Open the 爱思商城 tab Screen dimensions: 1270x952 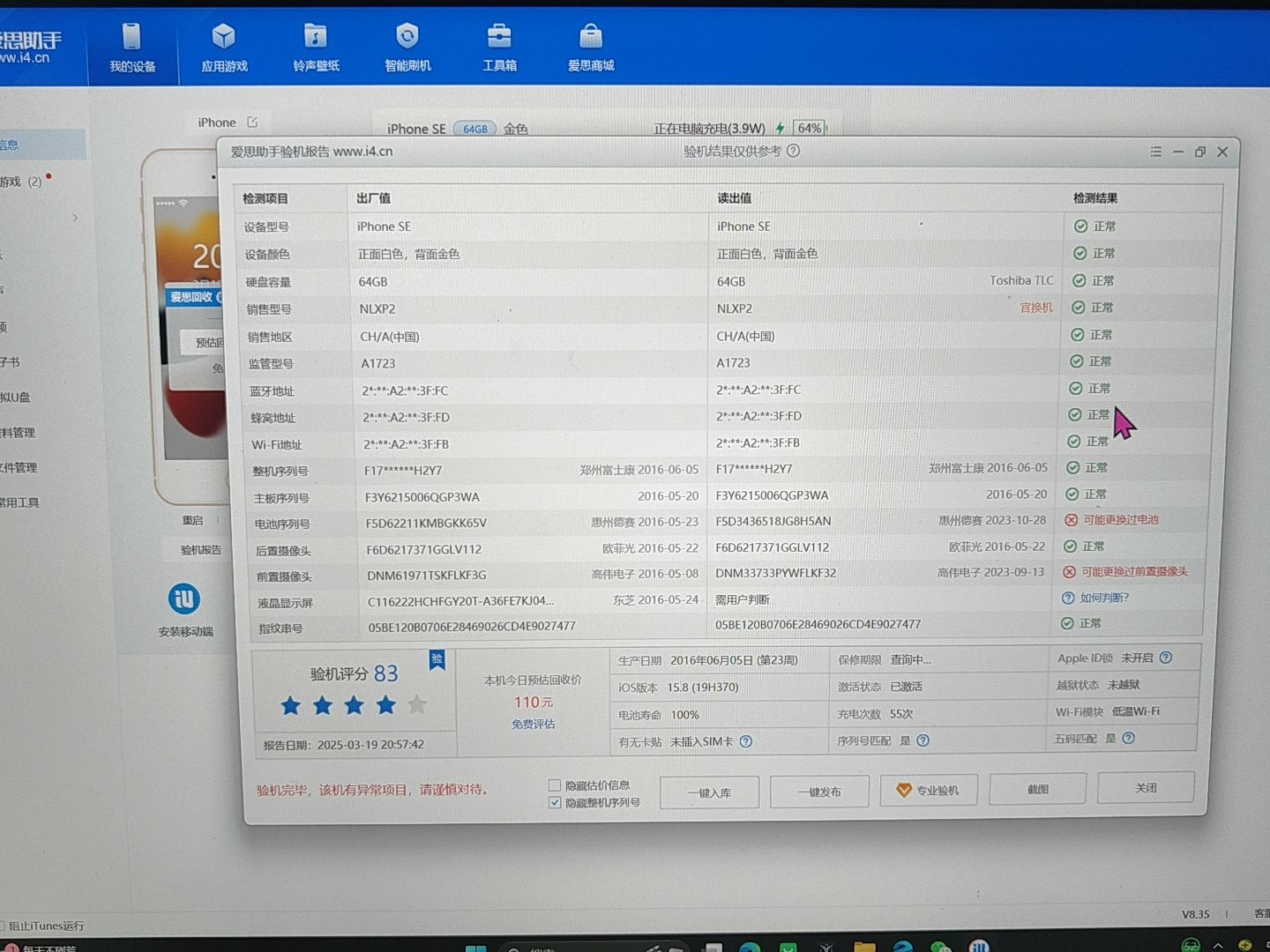tap(591, 48)
